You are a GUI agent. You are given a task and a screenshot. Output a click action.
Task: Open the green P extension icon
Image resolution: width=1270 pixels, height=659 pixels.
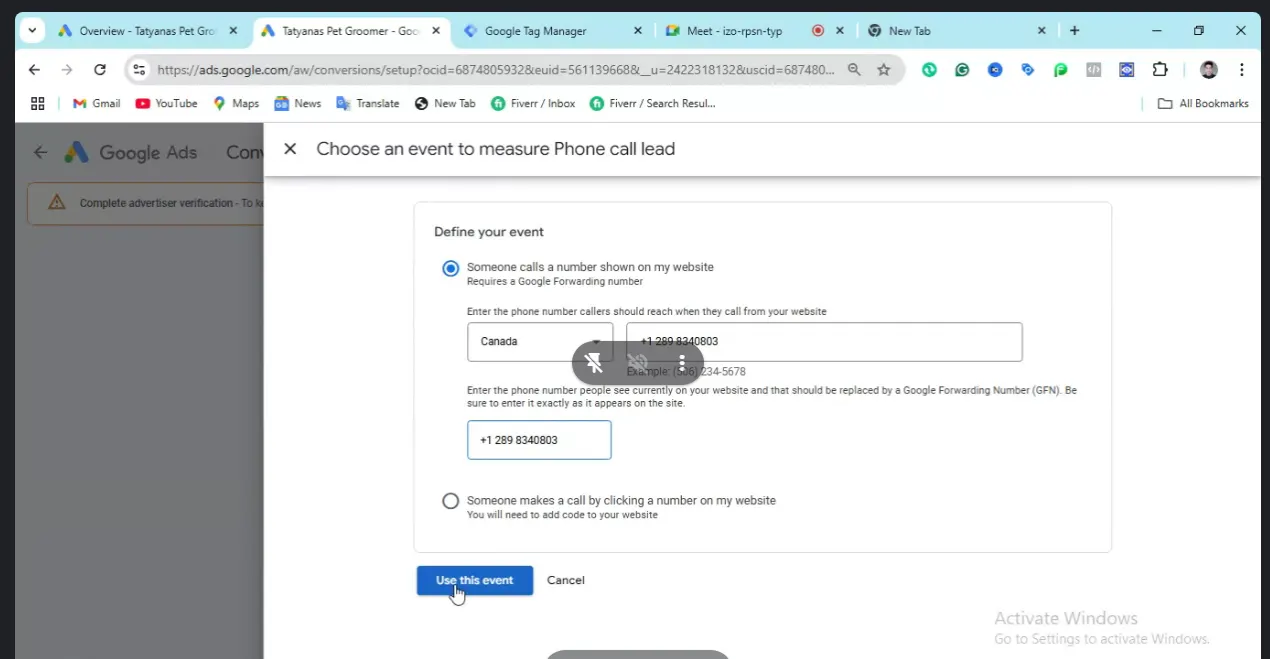click(1061, 70)
